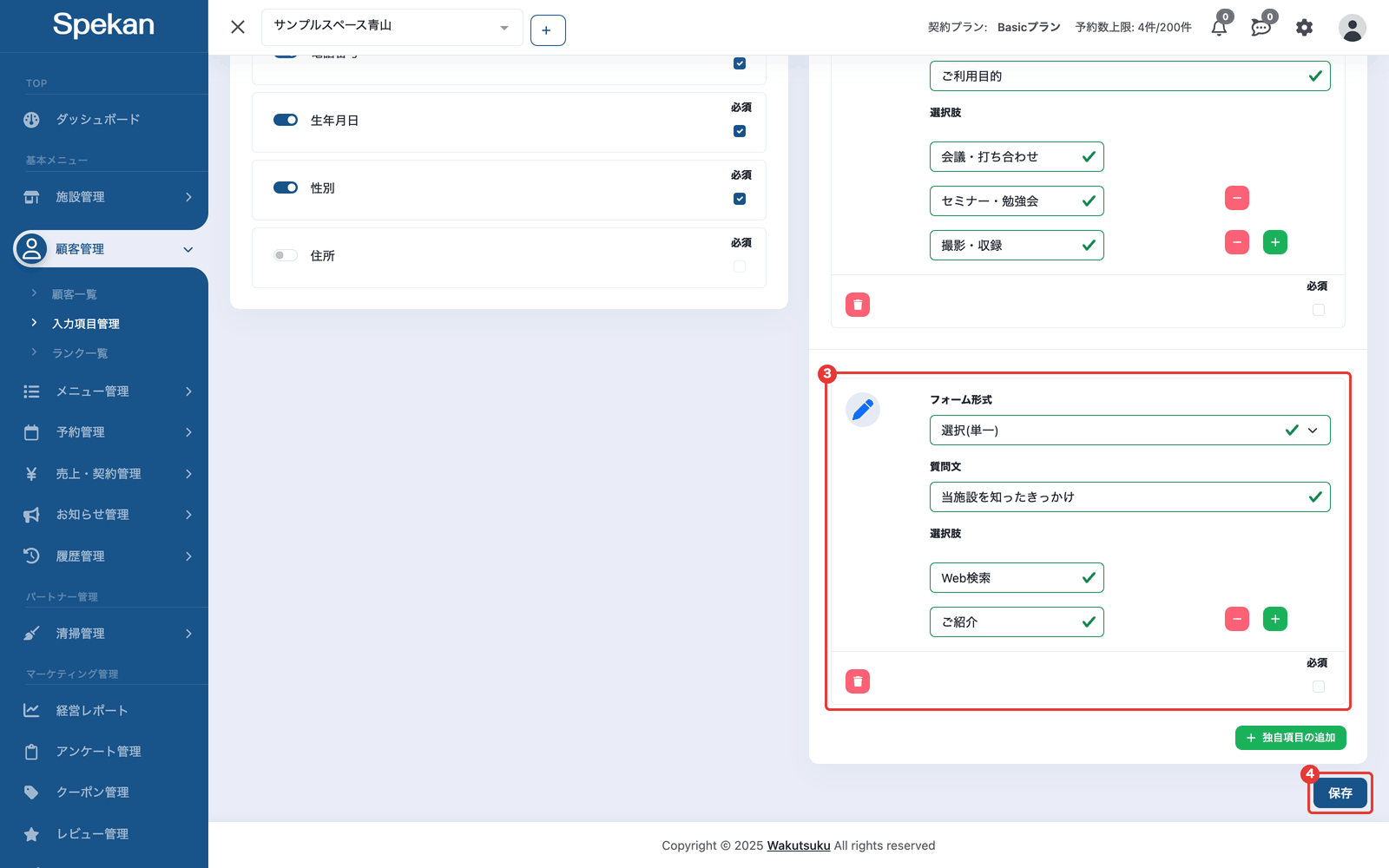The image size is (1389, 868).
Task: Click the クーポン管理 tag icon
Action: [x=31, y=792]
